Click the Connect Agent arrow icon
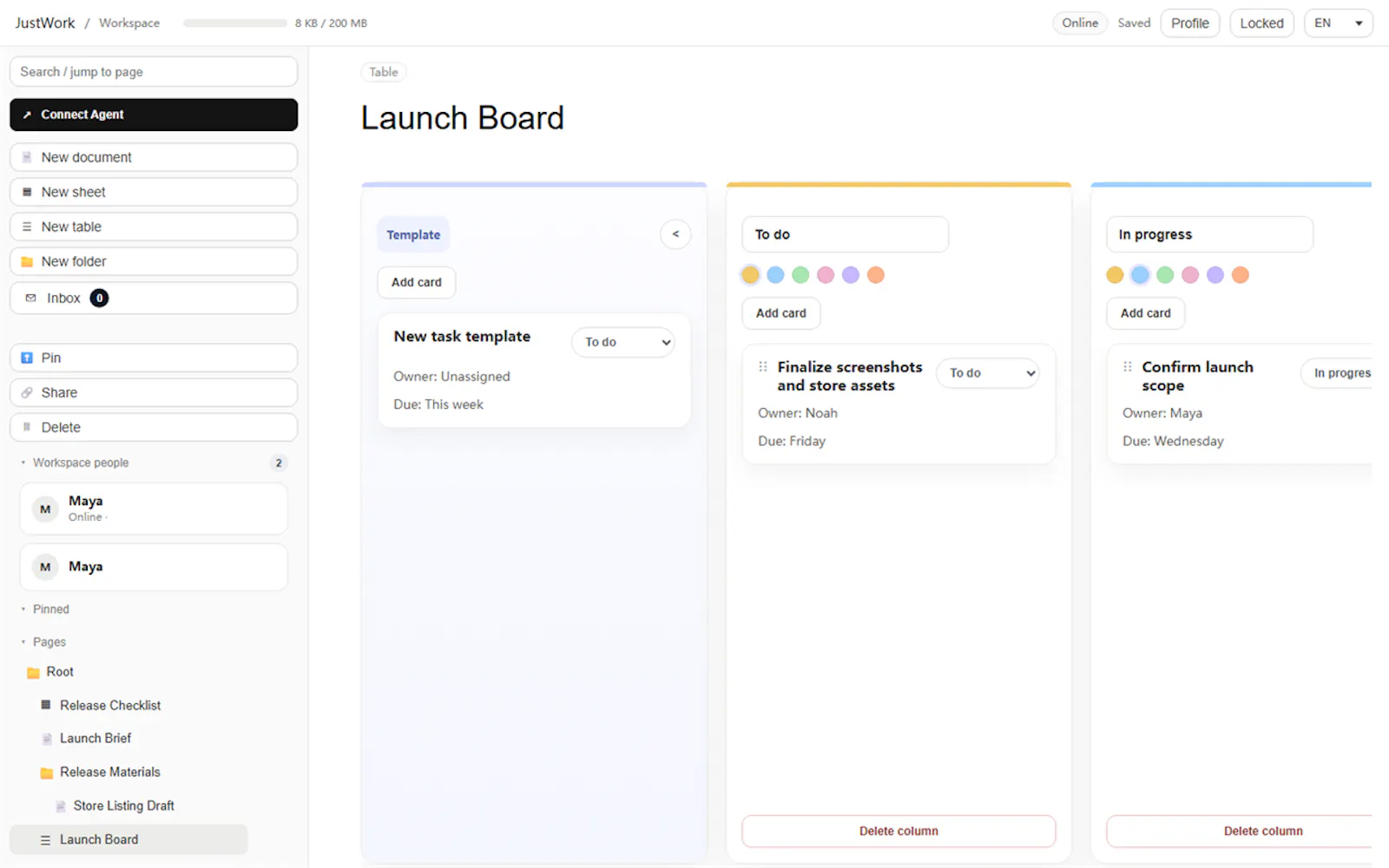This screenshot has width=1389, height=868. [x=27, y=115]
